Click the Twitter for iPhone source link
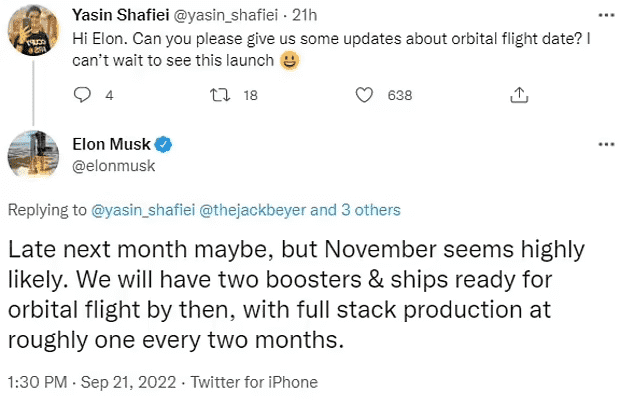This screenshot has height=406, width=634. click(x=253, y=382)
